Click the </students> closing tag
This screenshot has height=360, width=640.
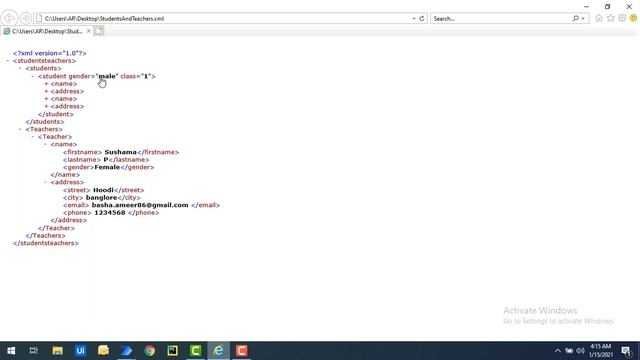pyautogui.click(x=44, y=122)
